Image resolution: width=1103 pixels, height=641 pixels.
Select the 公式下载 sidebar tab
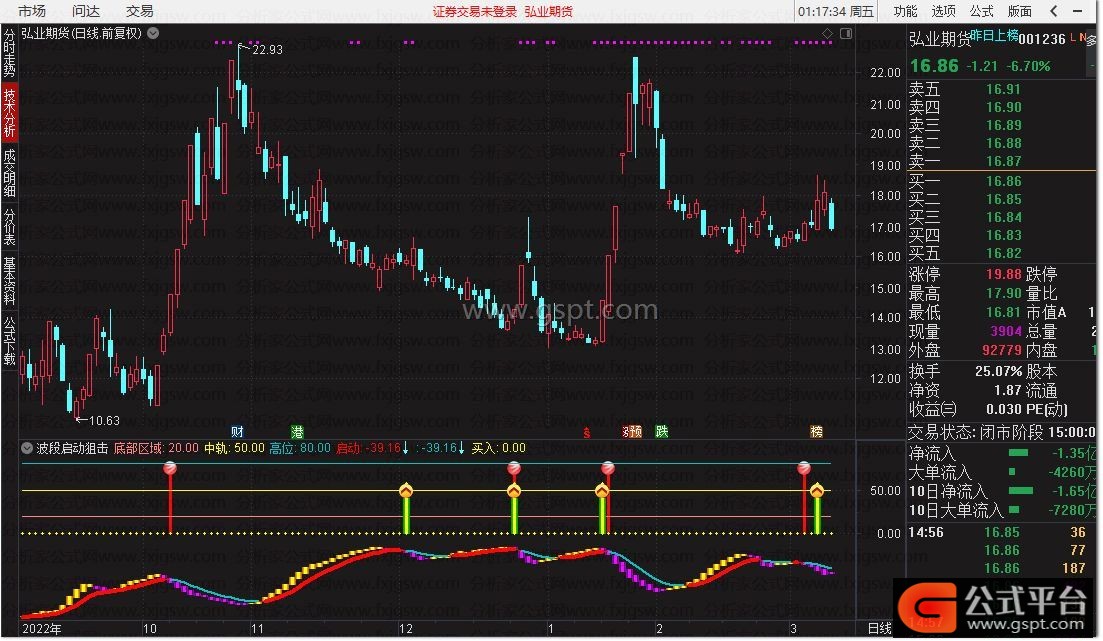pyautogui.click(x=9, y=340)
